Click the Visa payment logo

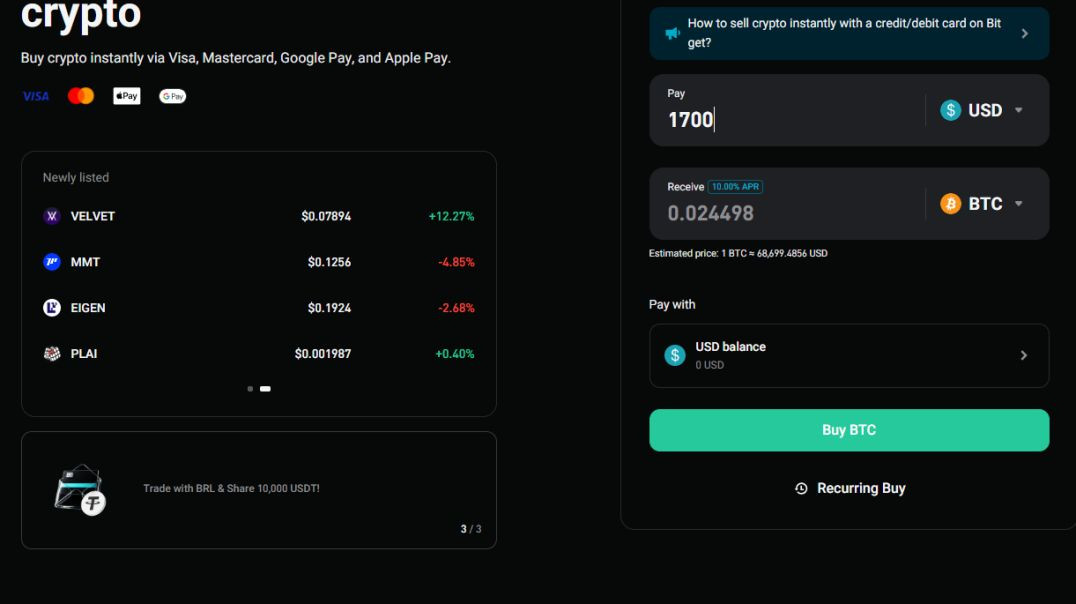tap(36, 96)
